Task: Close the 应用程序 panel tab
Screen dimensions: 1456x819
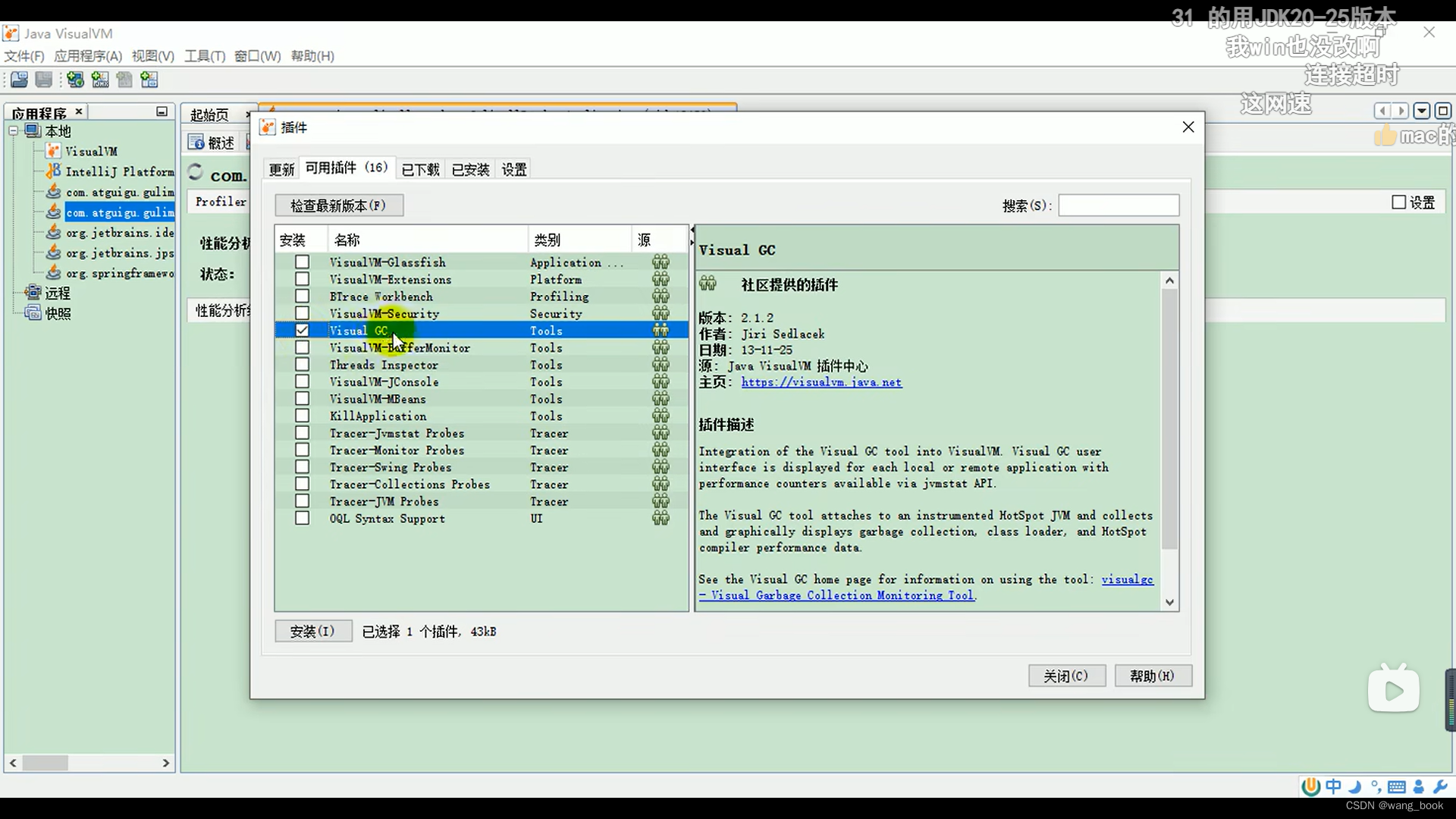Action: (78, 111)
